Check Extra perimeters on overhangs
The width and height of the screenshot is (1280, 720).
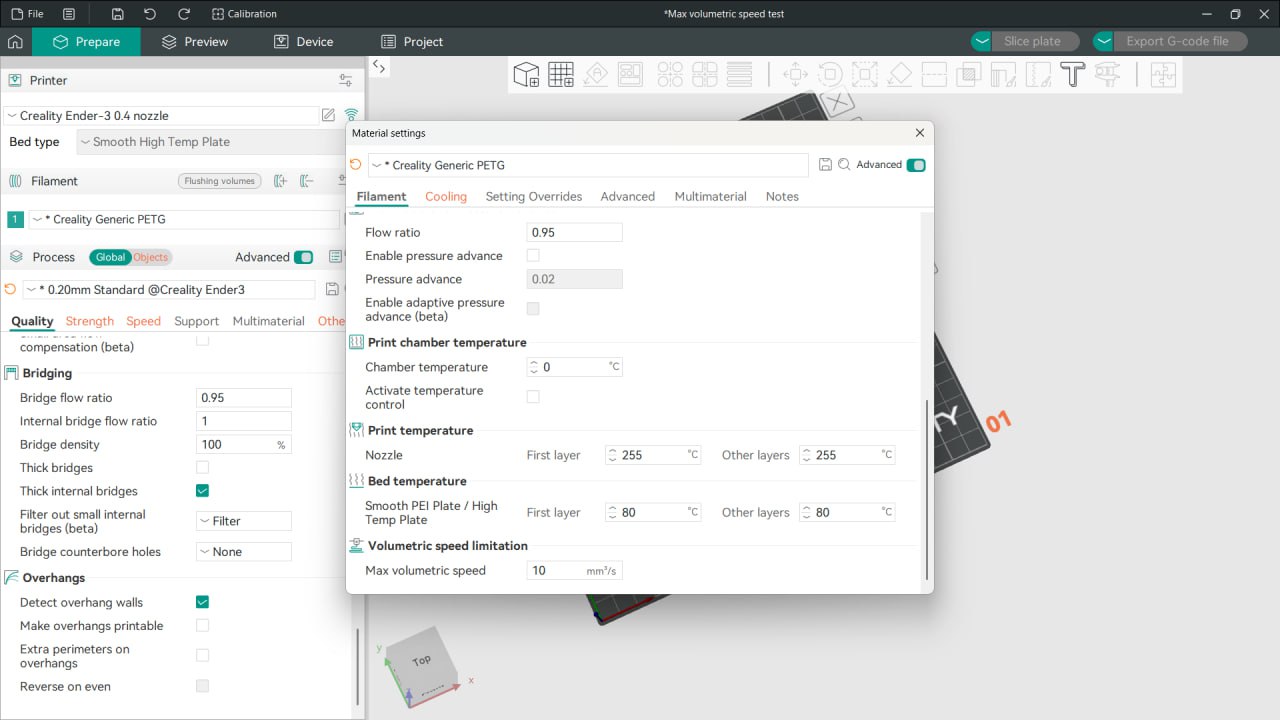click(202, 655)
